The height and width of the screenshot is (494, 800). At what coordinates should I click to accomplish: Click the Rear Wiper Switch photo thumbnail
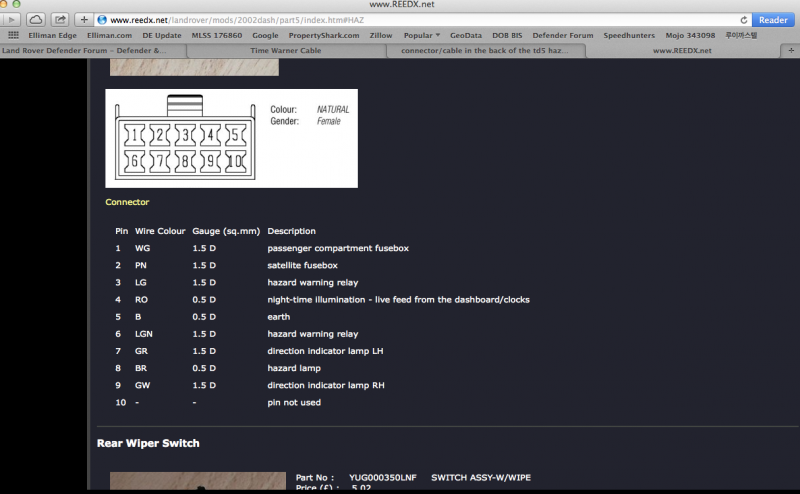[x=197, y=481]
